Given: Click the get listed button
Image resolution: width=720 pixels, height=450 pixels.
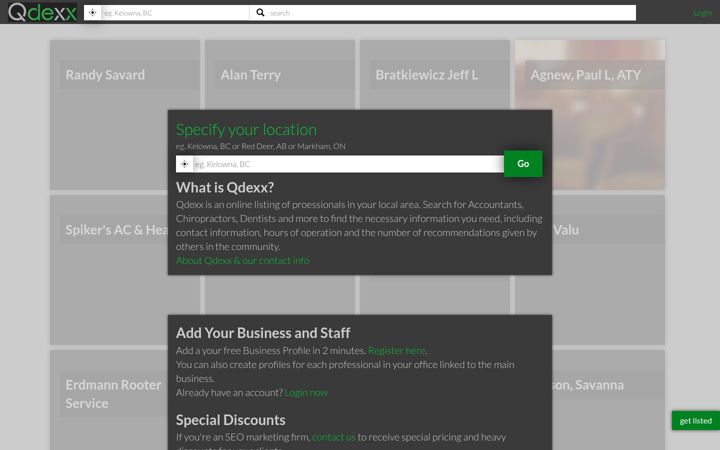Looking at the screenshot, I should coord(696,421).
